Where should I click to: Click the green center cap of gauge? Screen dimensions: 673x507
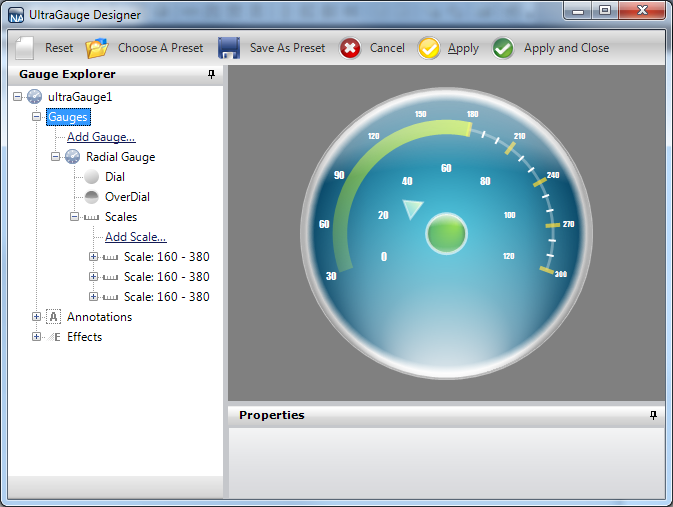point(446,233)
